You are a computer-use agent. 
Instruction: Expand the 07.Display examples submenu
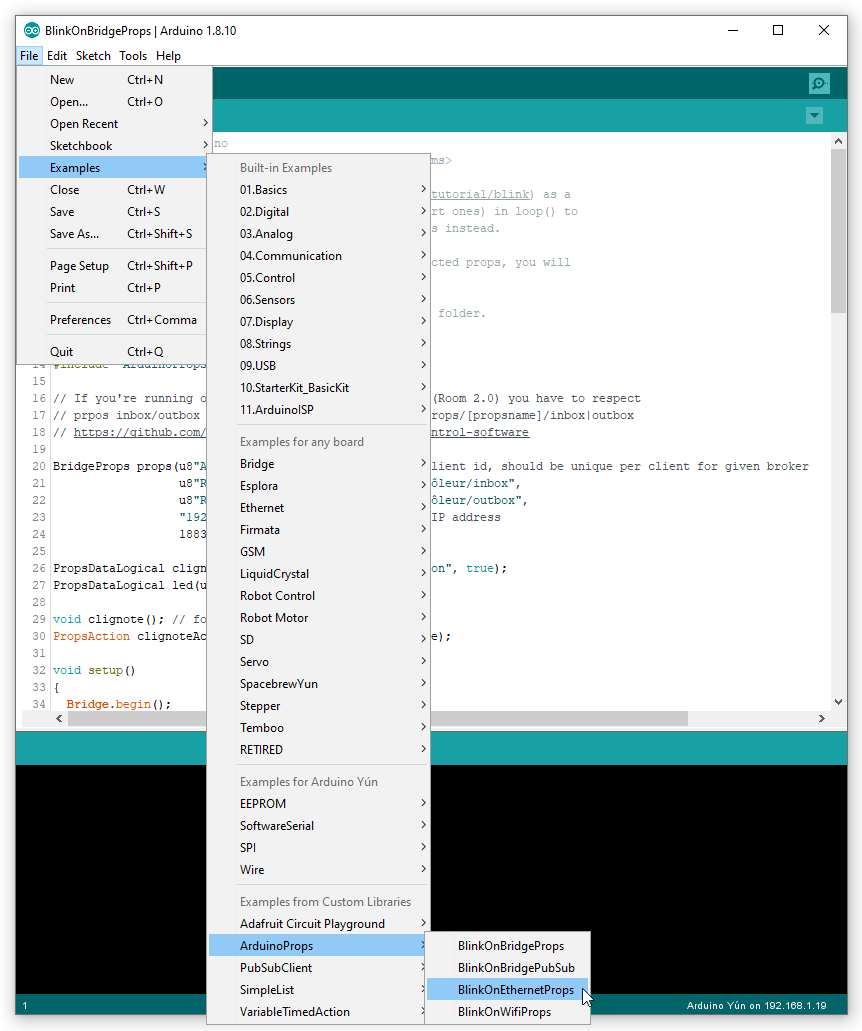pos(319,322)
